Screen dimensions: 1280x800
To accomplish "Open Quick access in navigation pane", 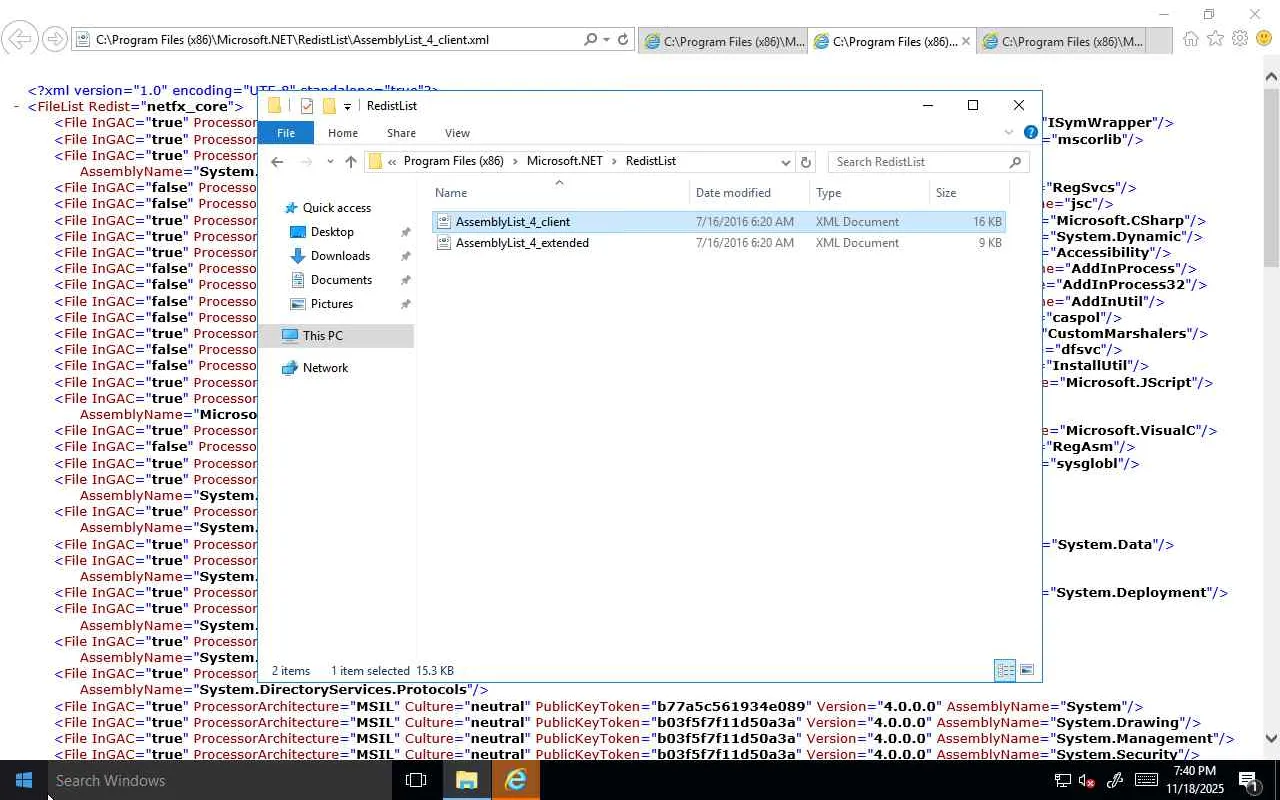I will pyautogui.click(x=336, y=208).
